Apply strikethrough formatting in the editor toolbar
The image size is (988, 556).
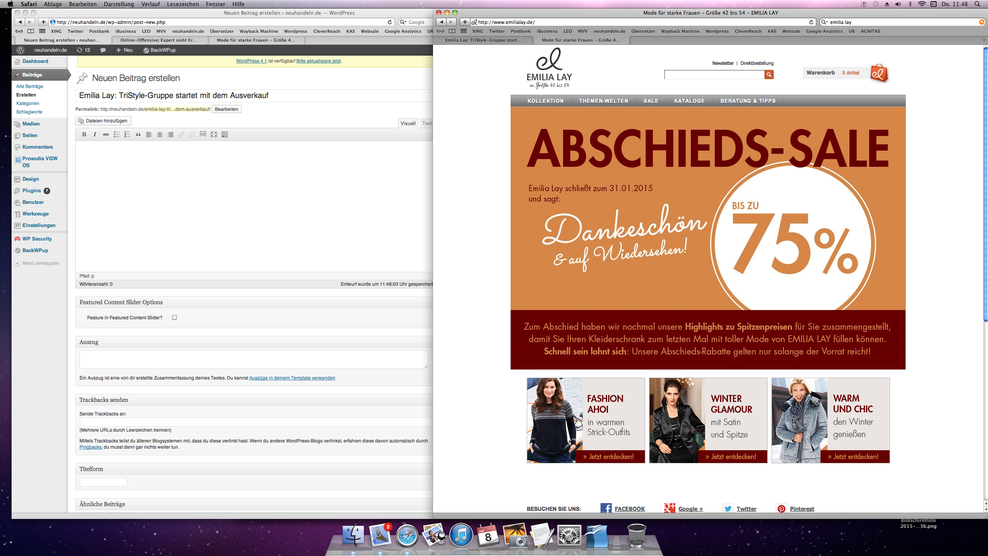click(105, 134)
